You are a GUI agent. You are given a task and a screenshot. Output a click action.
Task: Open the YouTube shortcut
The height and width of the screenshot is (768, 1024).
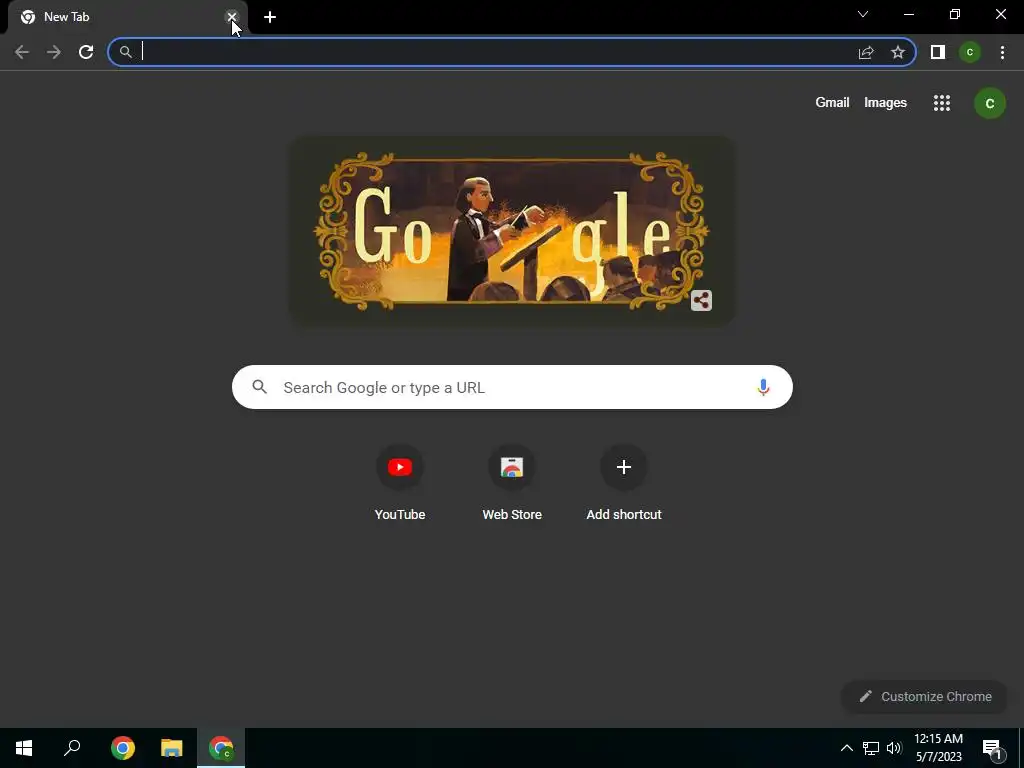pyautogui.click(x=400, y=483)
